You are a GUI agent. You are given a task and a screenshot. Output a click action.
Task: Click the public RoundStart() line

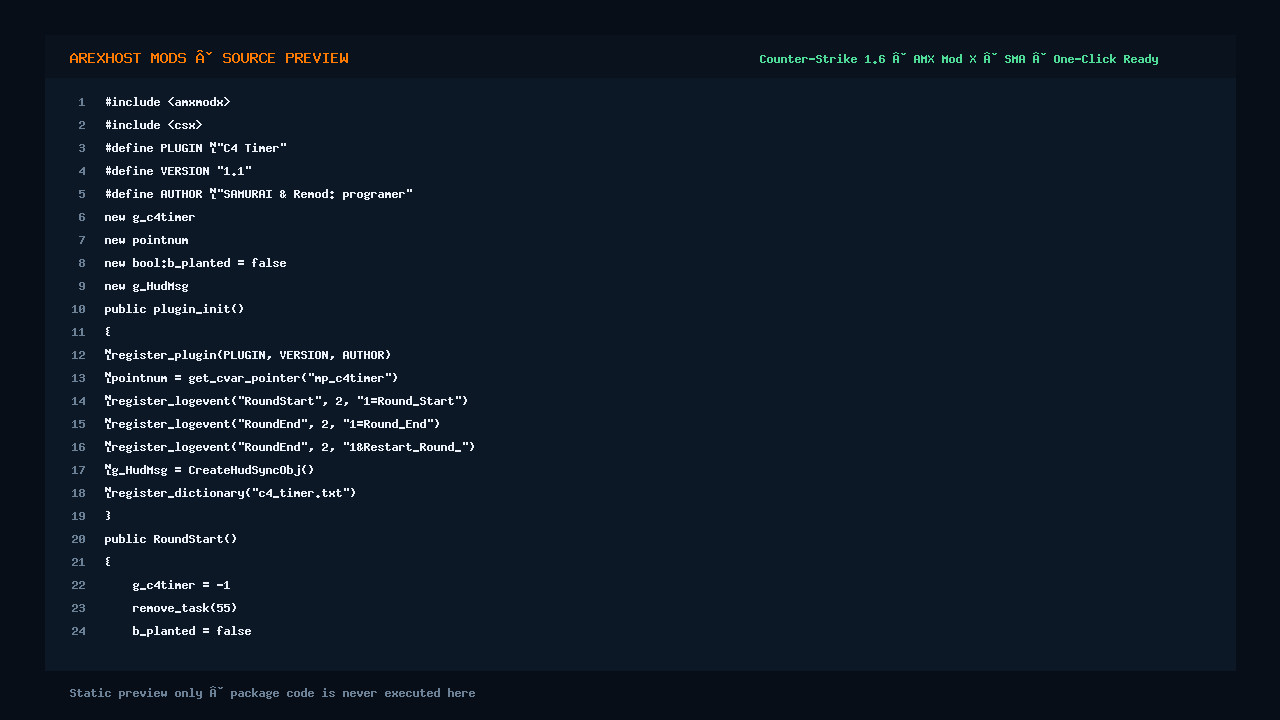(171, 539)
